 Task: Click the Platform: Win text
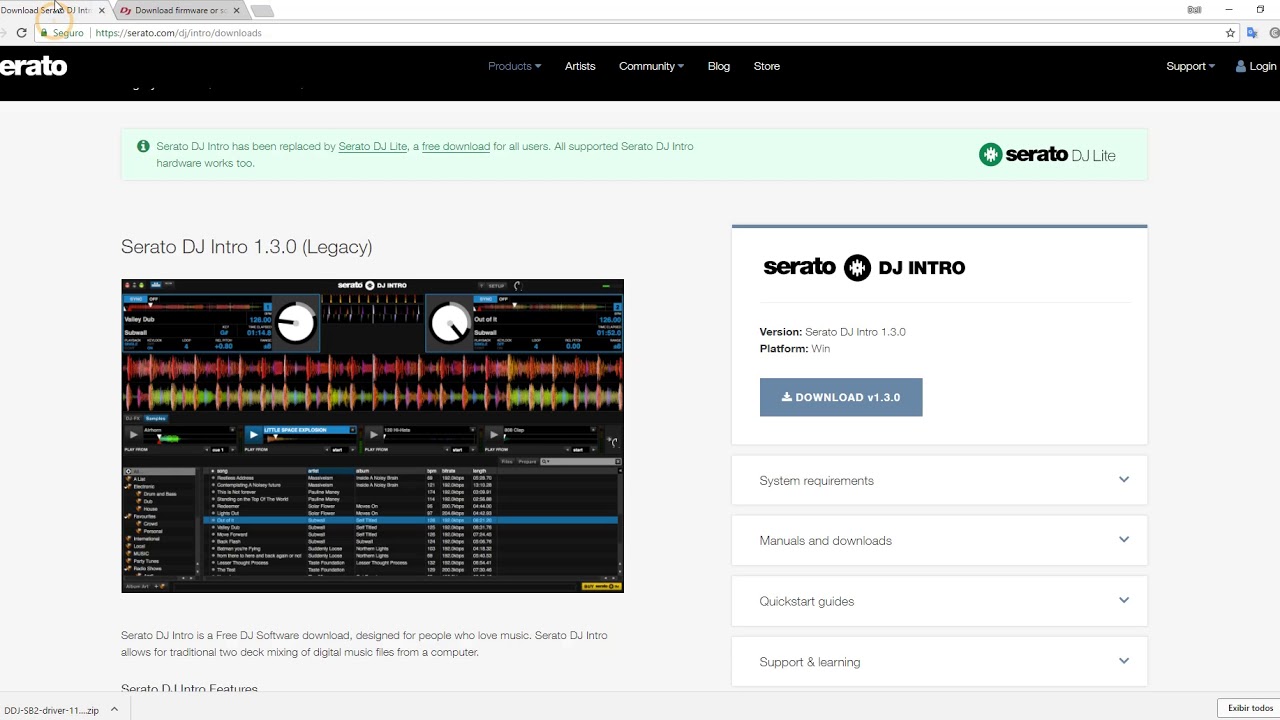coord(794,349)
